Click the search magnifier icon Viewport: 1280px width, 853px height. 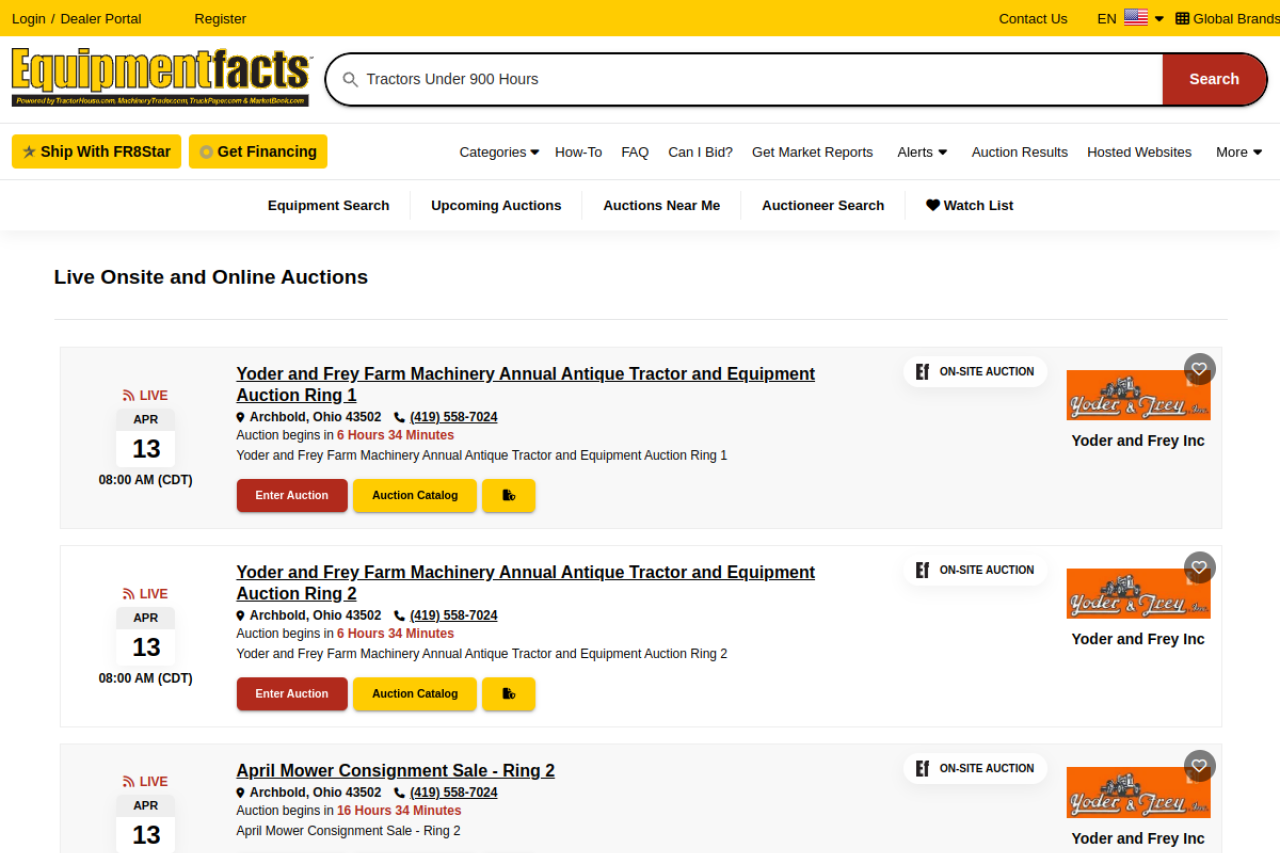click(350, 79)
